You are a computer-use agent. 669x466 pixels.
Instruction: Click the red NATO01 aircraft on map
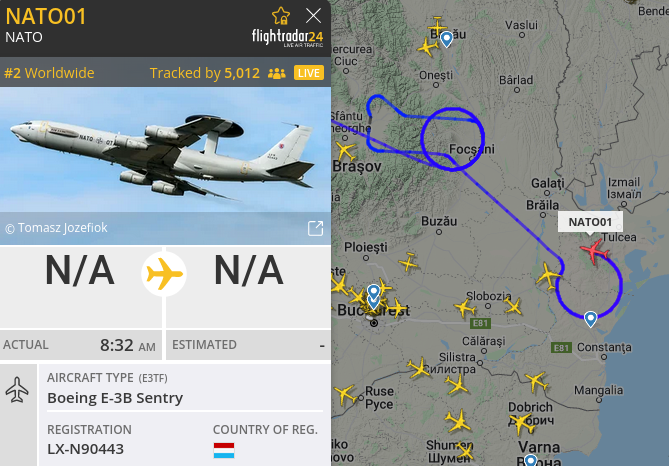594,250
